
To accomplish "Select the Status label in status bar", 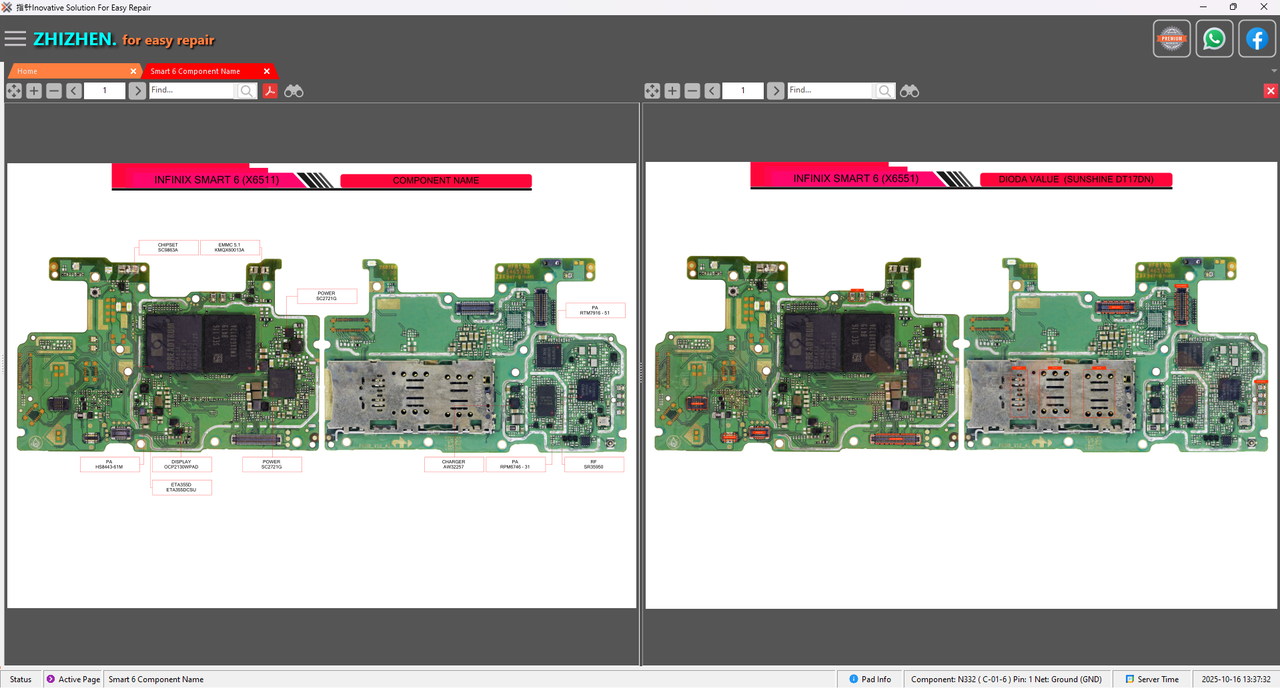I will [x=20, y=679].
